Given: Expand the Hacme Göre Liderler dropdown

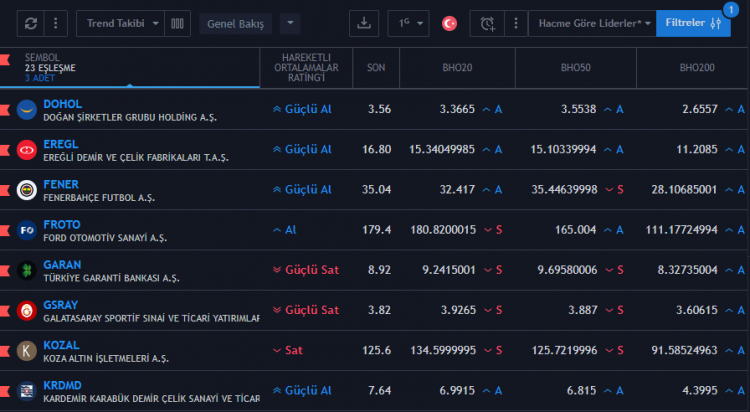Looking at the screenshot, I should pyautogui.click(x=593, y=23).
